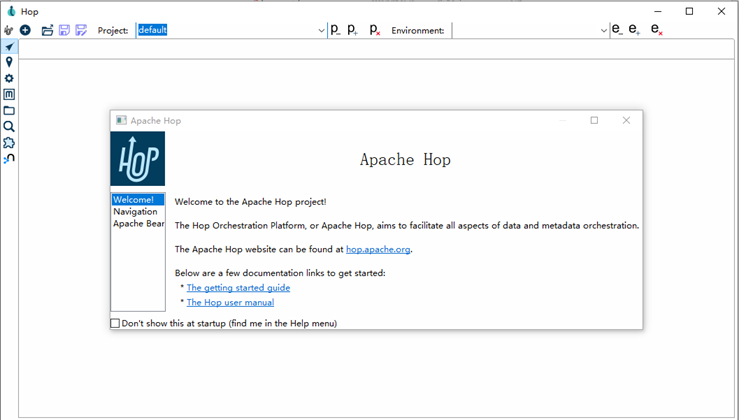Viewport: 739px width, 420px height.
Task: Open the Data Orchestration perspective arrow icon
Action: coord(9,46)
